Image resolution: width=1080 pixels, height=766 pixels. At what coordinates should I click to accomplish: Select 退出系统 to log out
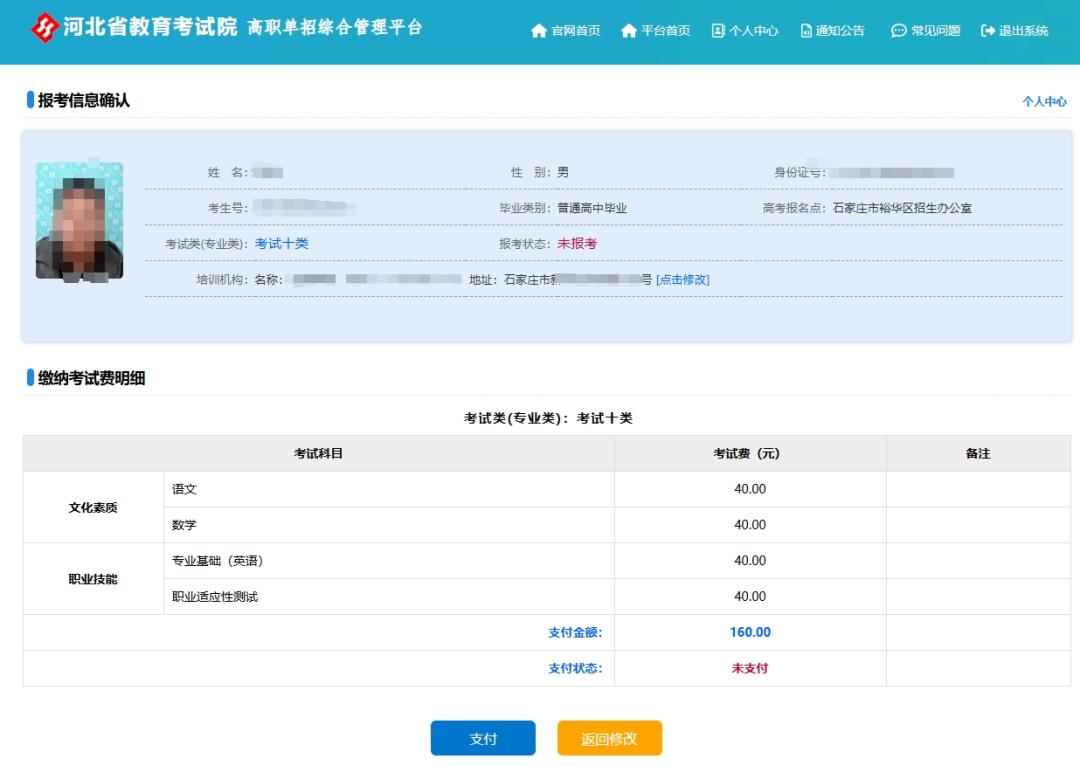pyautogui.click(x=1025, y=31)
